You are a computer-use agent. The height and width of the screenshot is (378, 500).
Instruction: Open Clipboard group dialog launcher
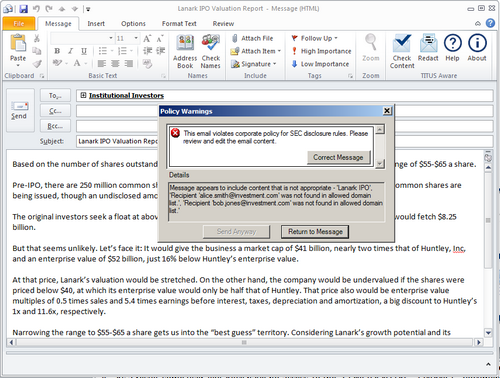click(x=42, y=76)
